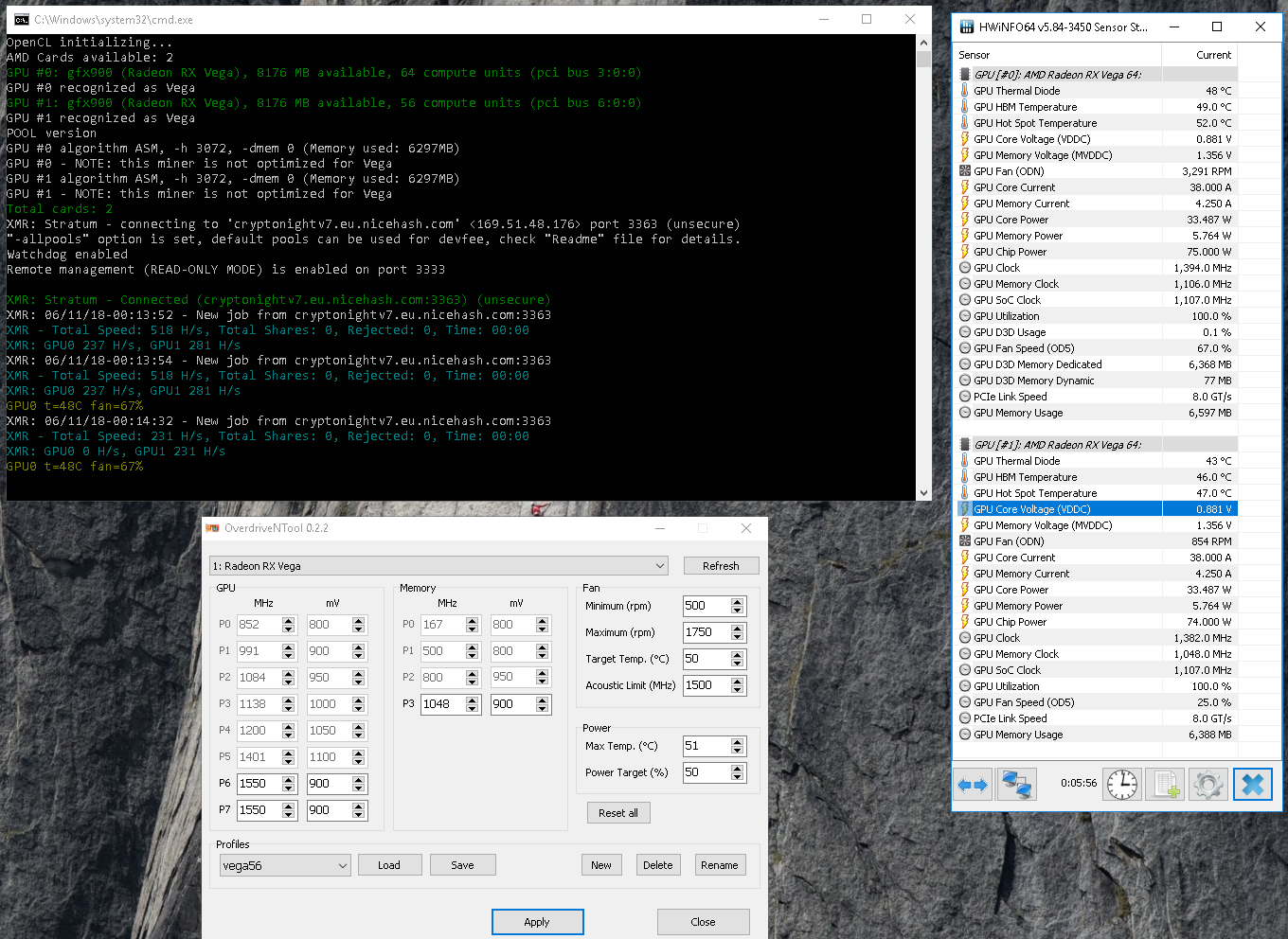This screenshot has width=1288, height=939.
Task: Click the Memory P3 state label
Action: (x=408, y=704)
